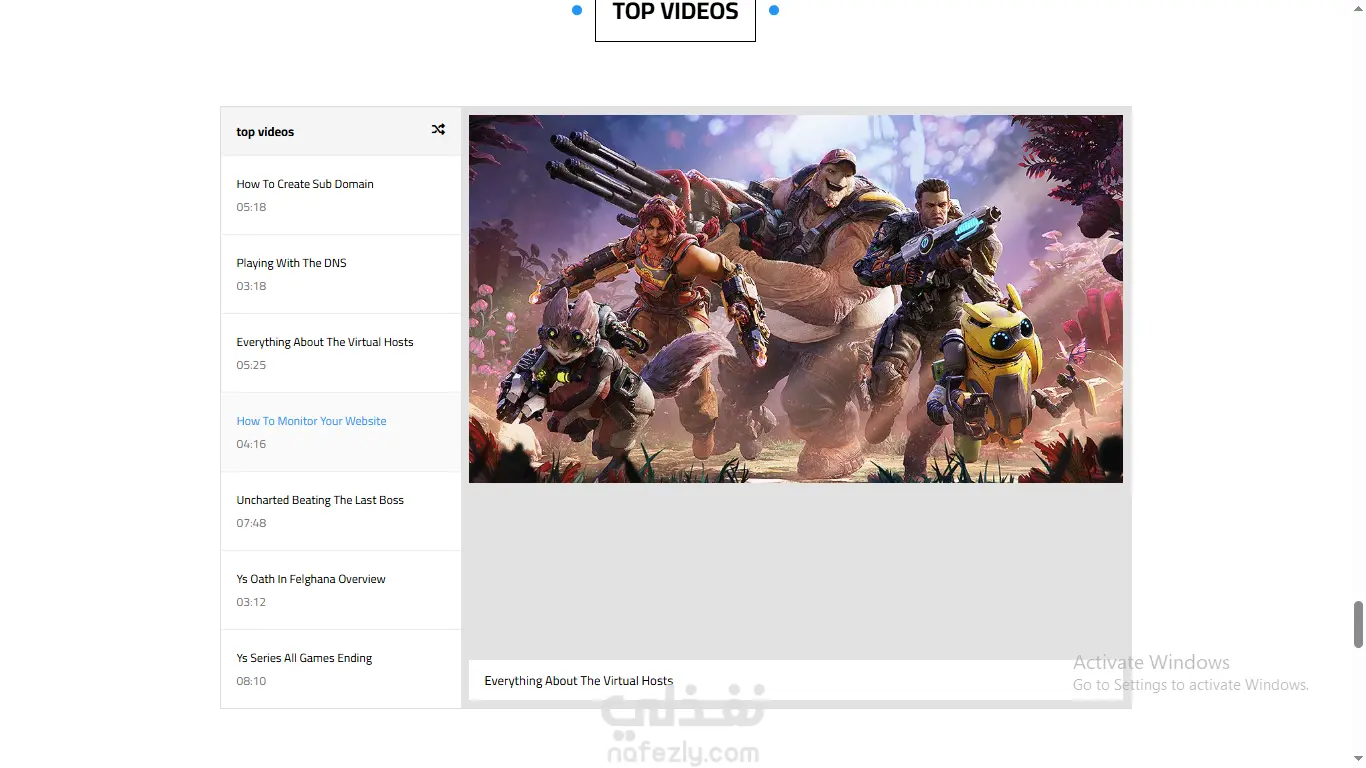1366x768 pixels.
Task: Click the 04:16 duration text
Action: click(x=251, y=444)
